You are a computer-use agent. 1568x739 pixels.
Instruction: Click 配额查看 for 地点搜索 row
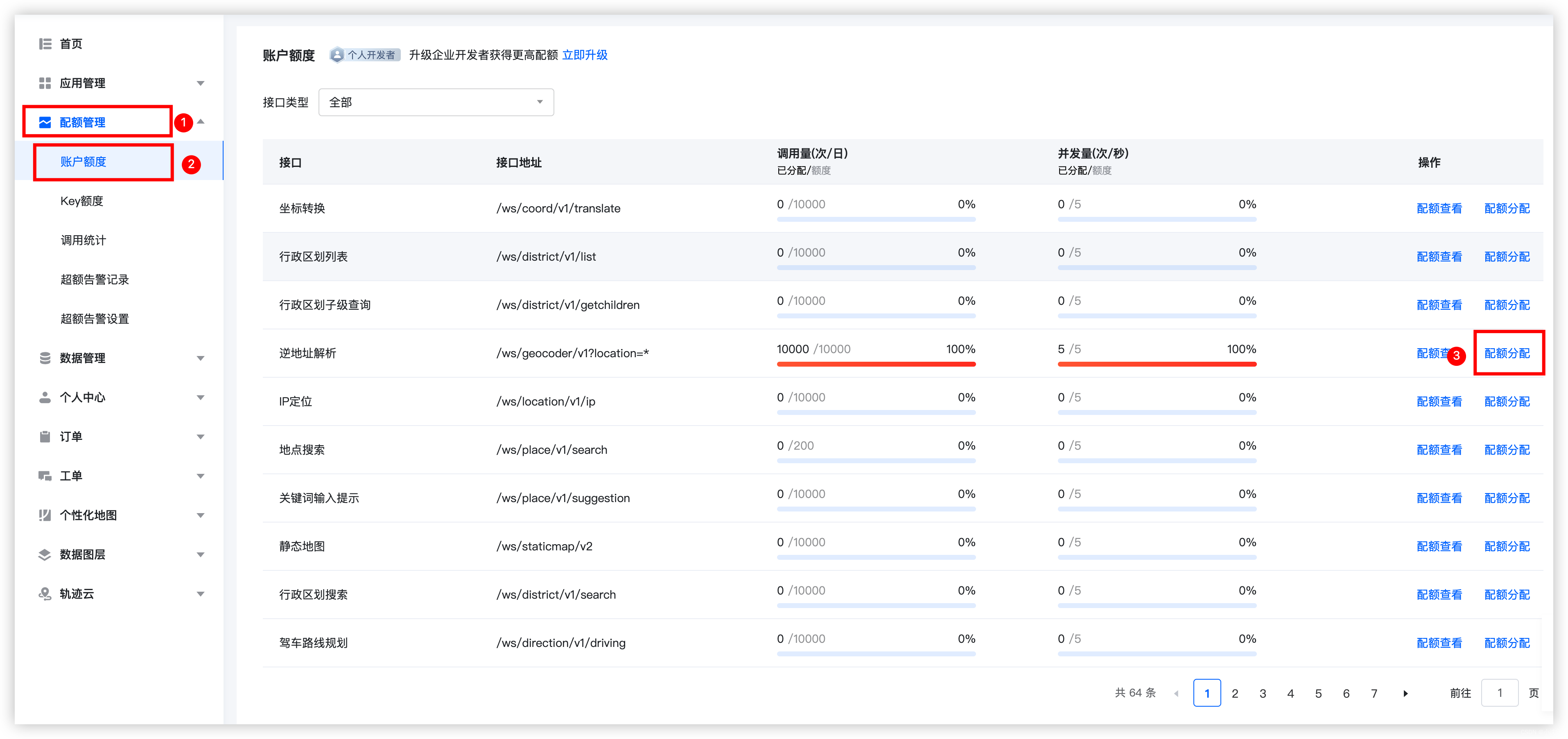click(1439, 450)
